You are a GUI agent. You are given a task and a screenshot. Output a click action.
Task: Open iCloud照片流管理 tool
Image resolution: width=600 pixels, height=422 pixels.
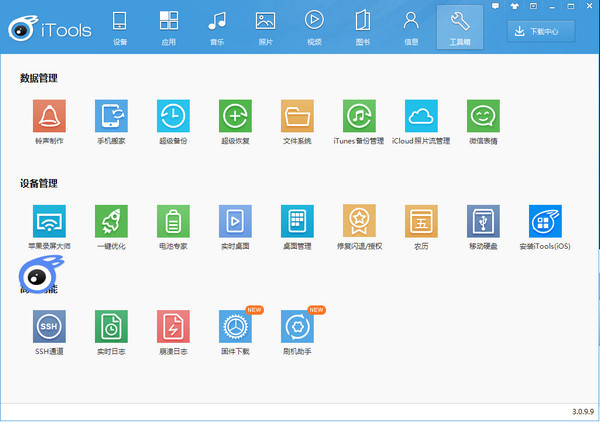421,116
